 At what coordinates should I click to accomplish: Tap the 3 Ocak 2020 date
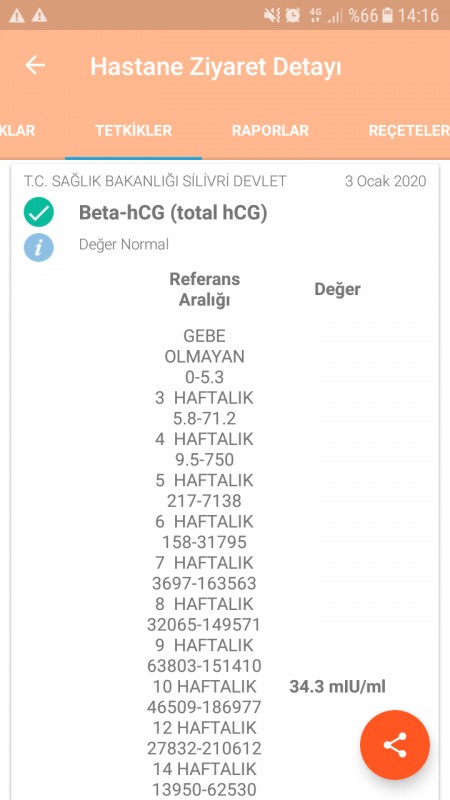(x=386, y=181)
